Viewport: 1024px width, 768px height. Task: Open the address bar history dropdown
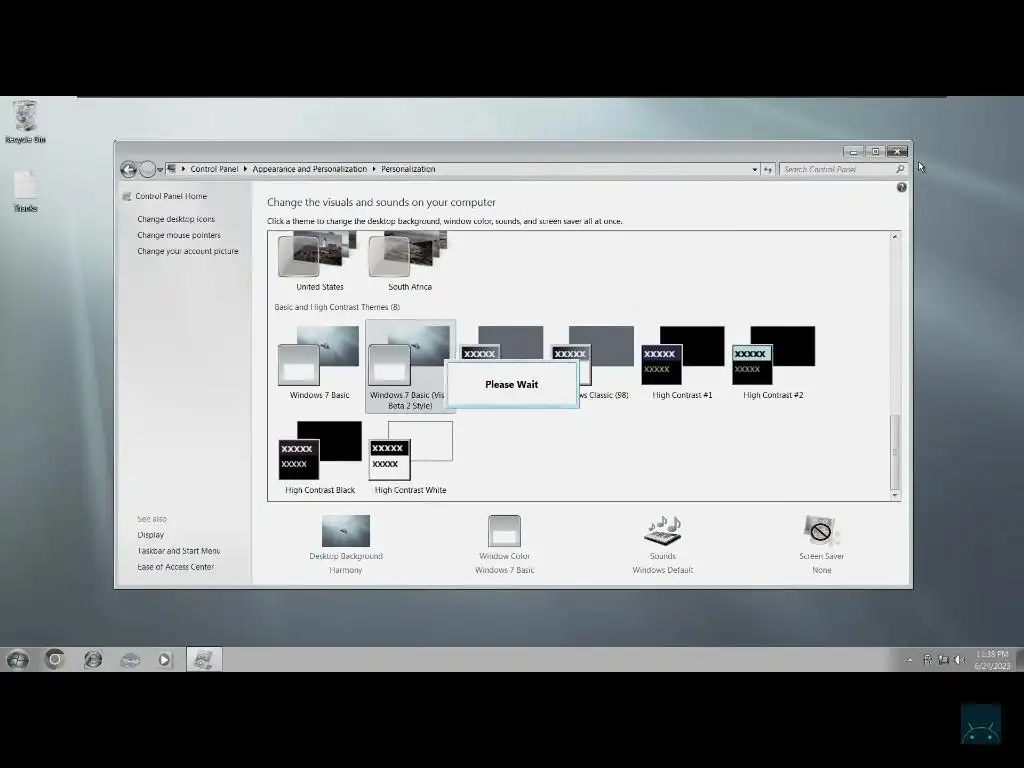(x=755, y=170)
